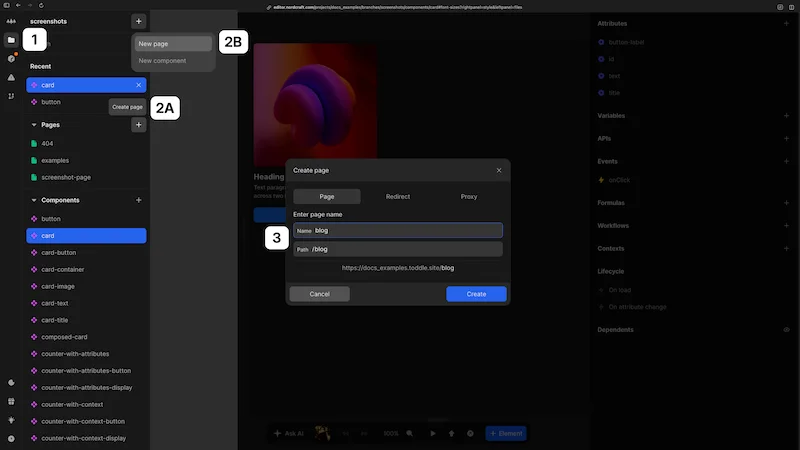The width and height of the screenshot is (800, 450).
Task: Select composed-card component
Action: (x=86, y=337)
